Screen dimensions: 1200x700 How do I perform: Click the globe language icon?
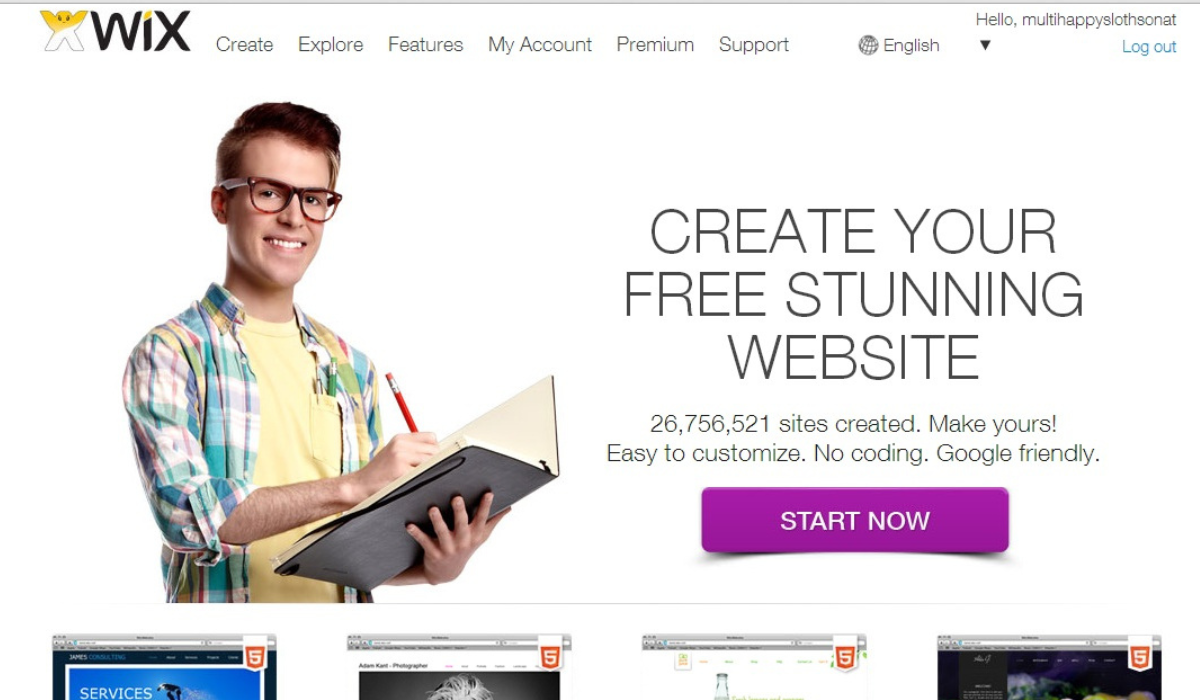click(868, 45)
